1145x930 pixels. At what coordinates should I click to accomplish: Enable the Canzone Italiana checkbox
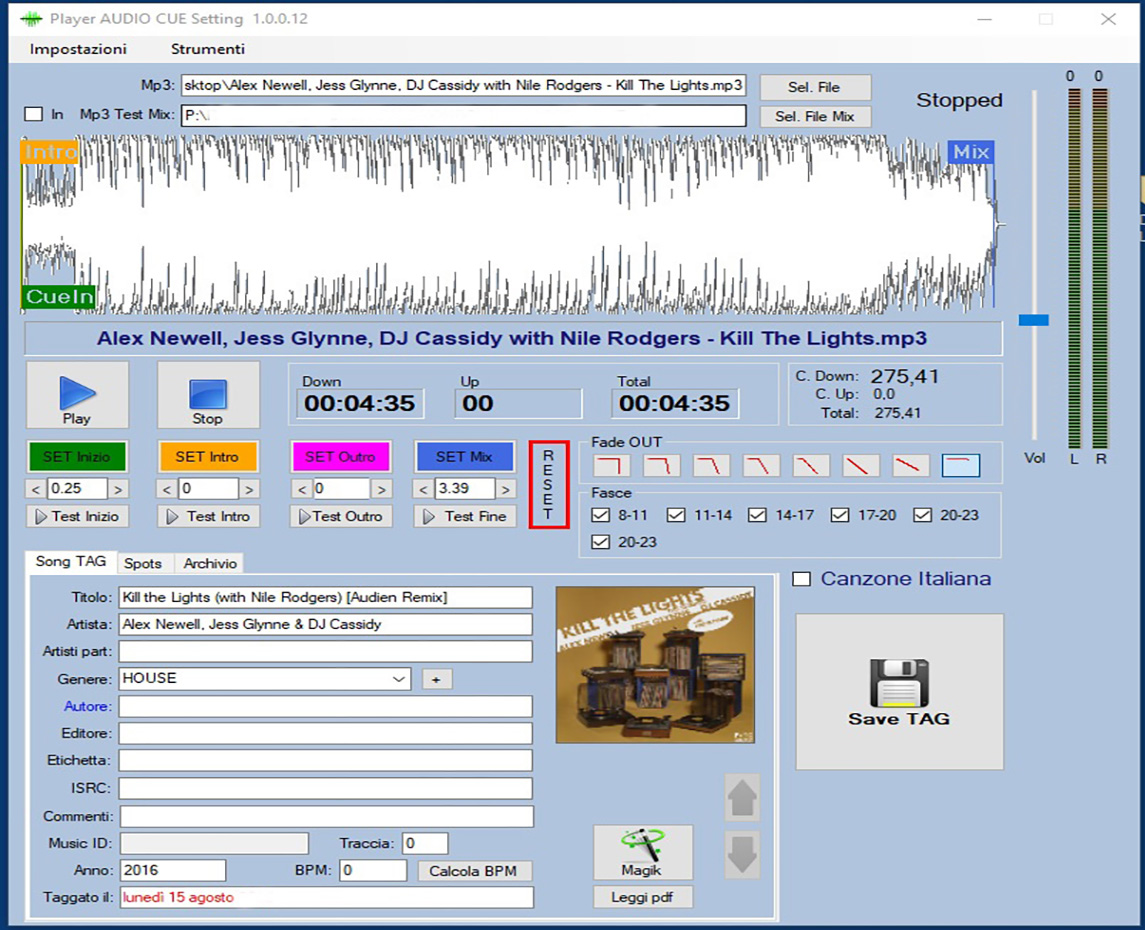[x=802, y=579]
